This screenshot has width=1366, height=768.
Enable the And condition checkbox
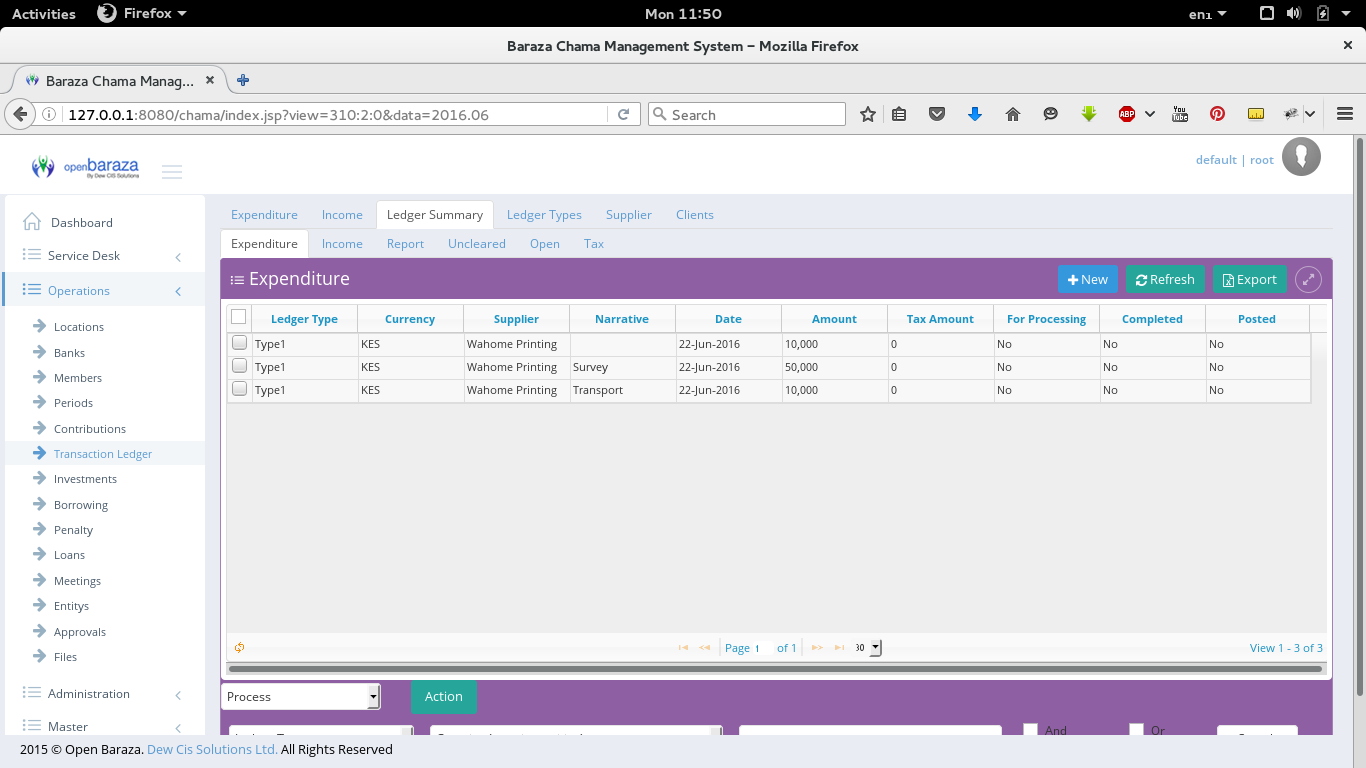point(1030,730)
